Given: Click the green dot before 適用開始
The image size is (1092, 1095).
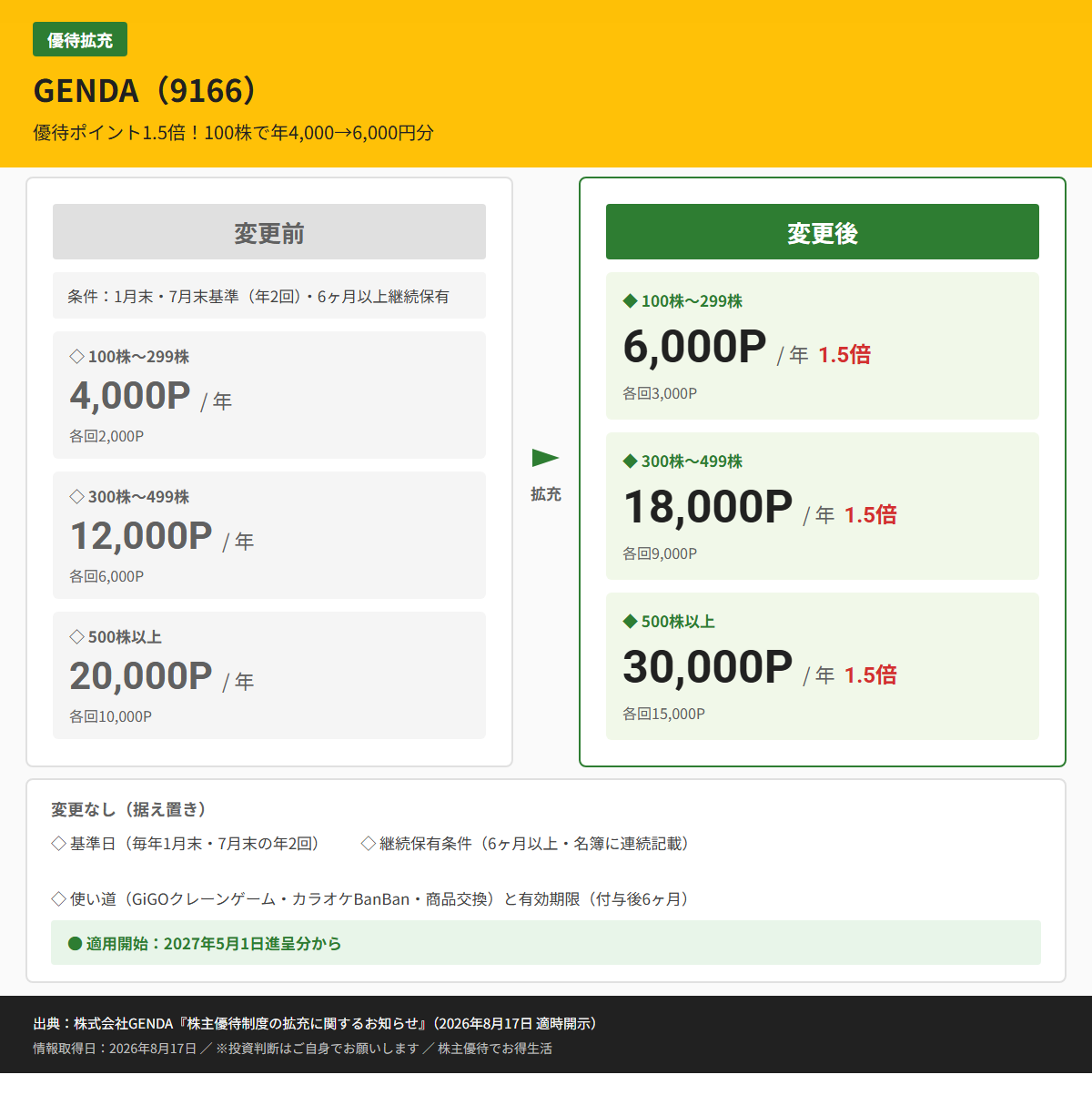Looking at the screenshot, I should pyautogui.click(x=76, y=944).
